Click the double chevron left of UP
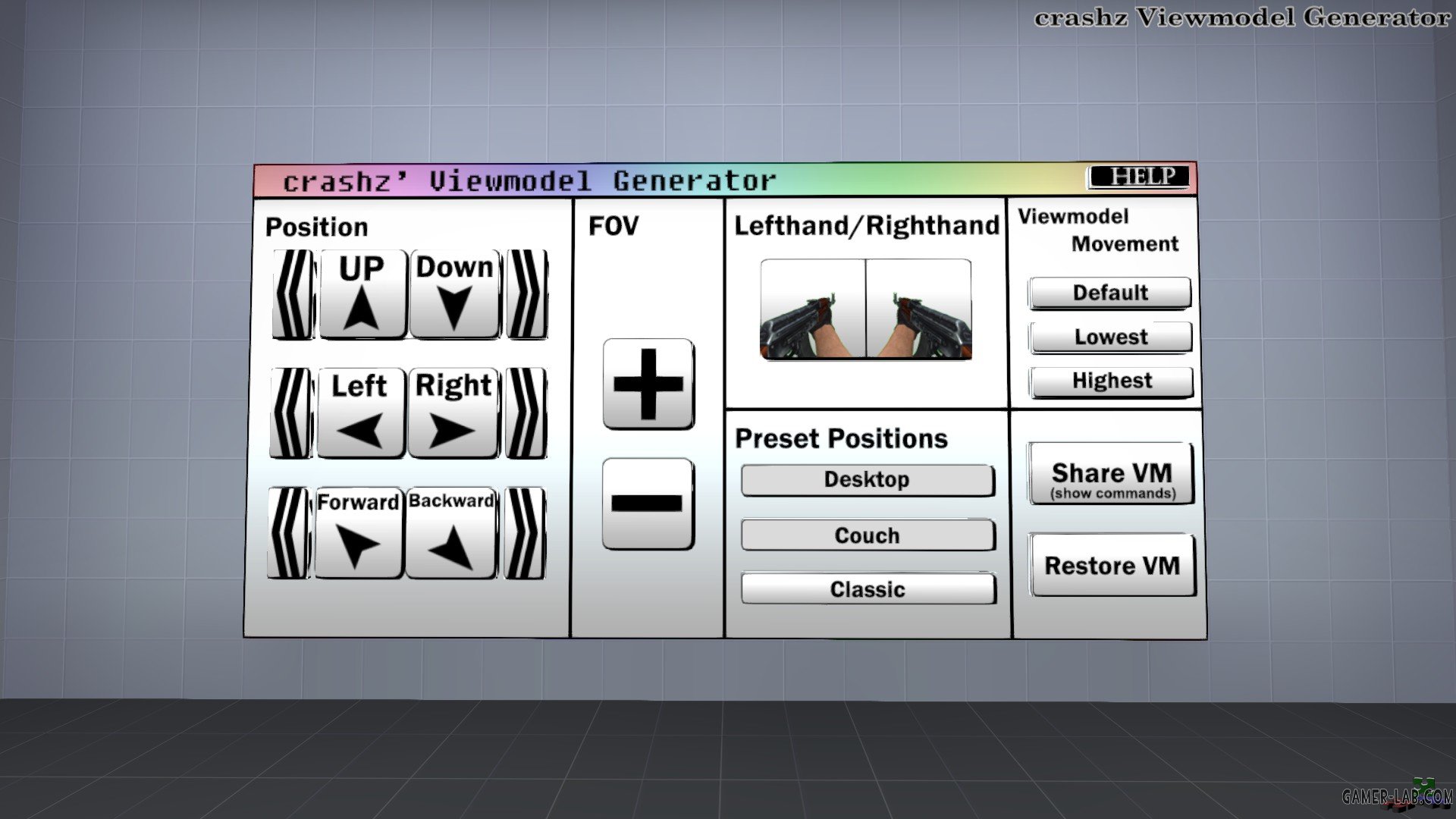Image resolution: width=1456 pixels, height=819 pixels. 293,294
